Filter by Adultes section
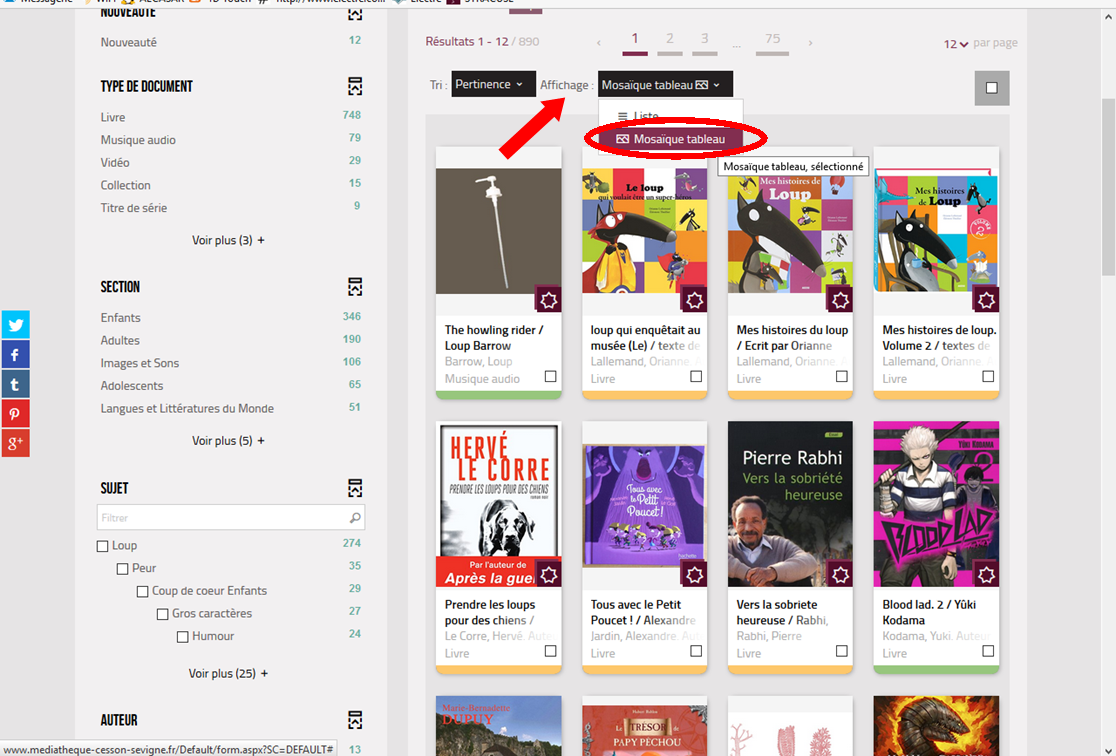Screen dimensions: 1116x756 coord(120,340)
